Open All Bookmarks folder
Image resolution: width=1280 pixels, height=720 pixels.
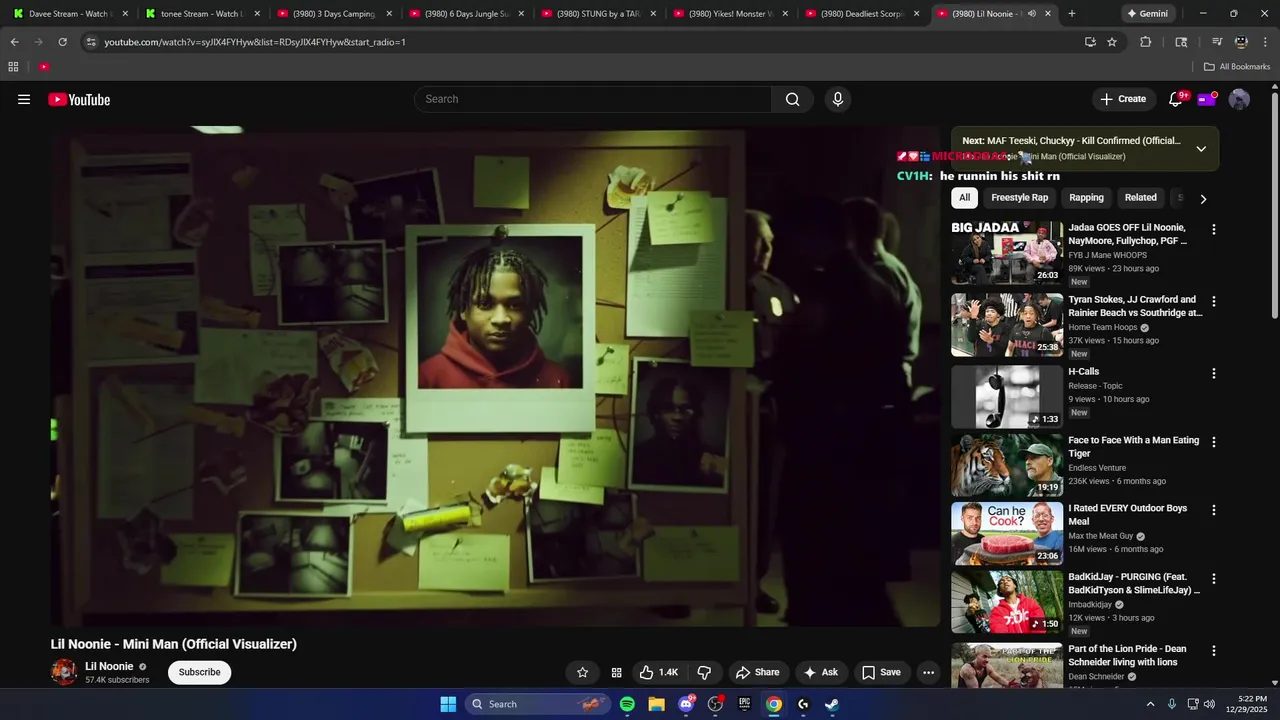[x=1237, y=67]
